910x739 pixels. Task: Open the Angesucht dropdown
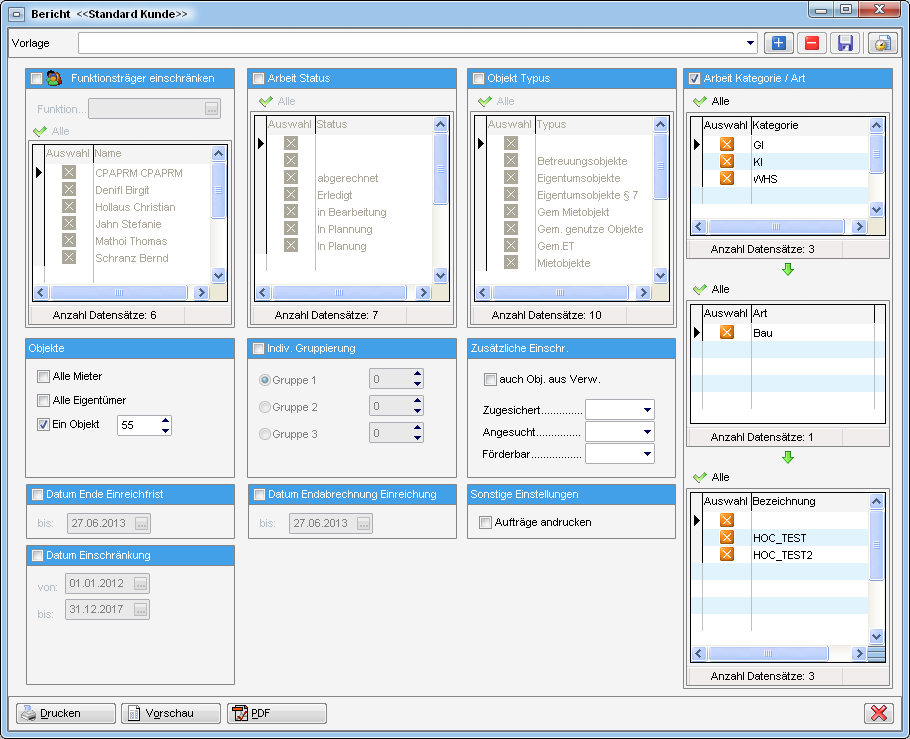[647, 432]
